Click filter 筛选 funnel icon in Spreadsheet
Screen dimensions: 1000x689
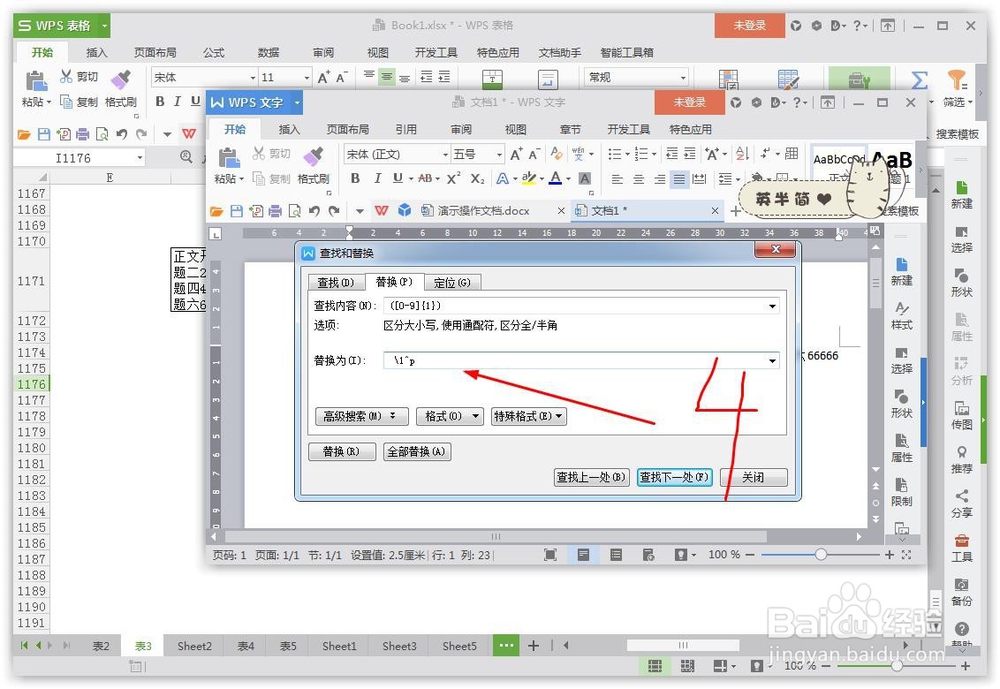point(957,80)
